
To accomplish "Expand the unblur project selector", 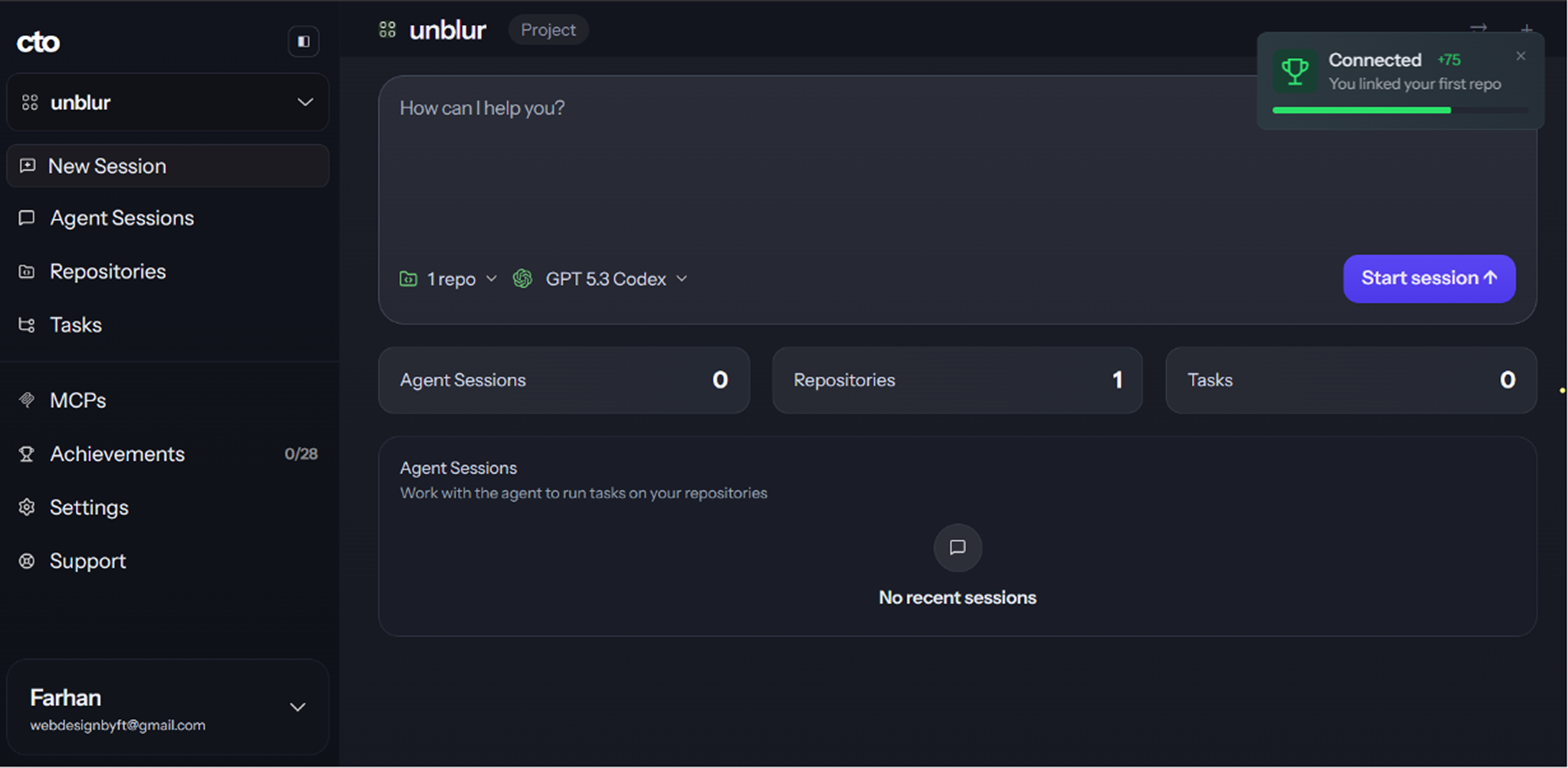I will 168,102.
